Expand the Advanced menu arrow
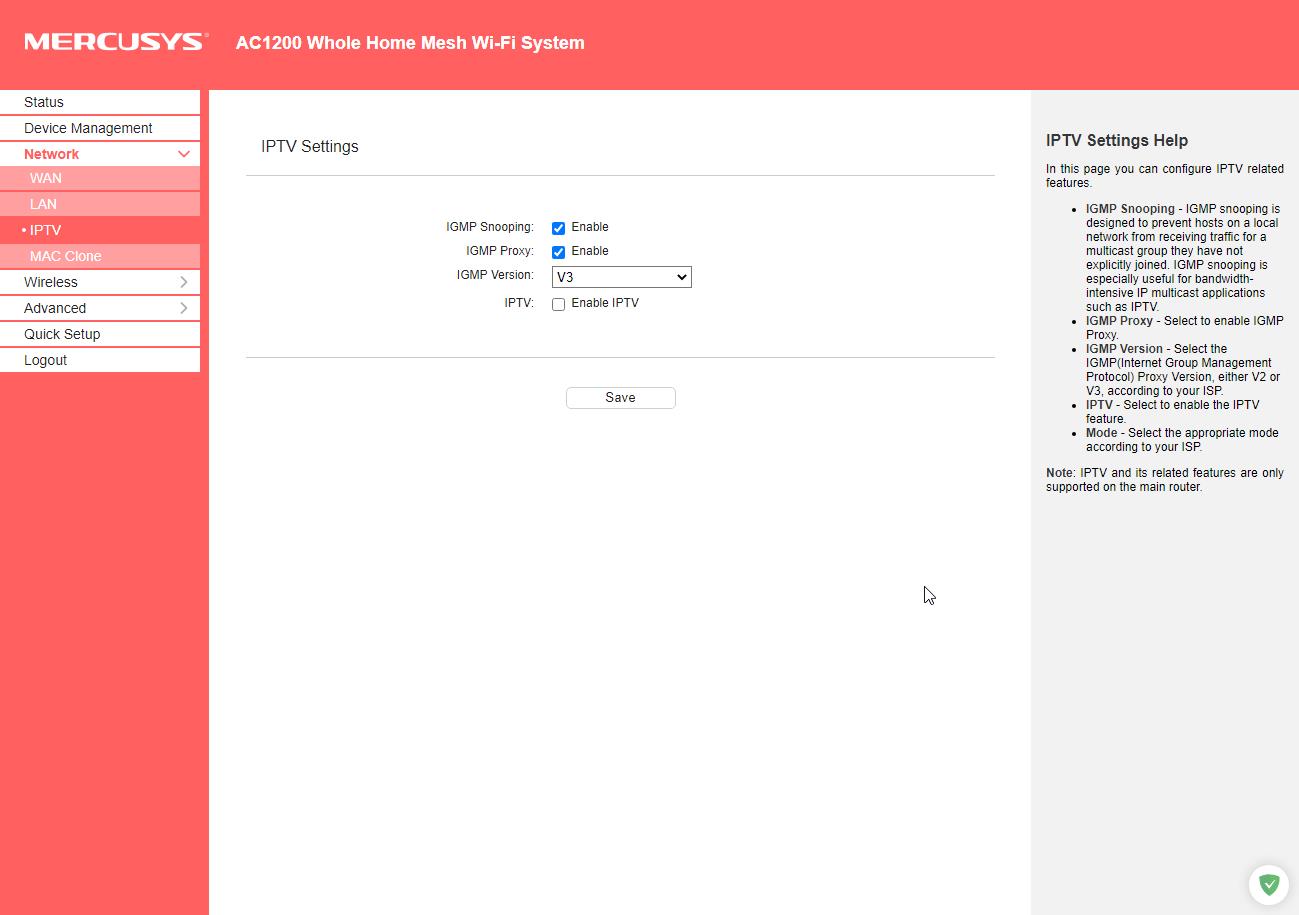Viewport: 1299px width, 915px height. [x=184, y=308]
